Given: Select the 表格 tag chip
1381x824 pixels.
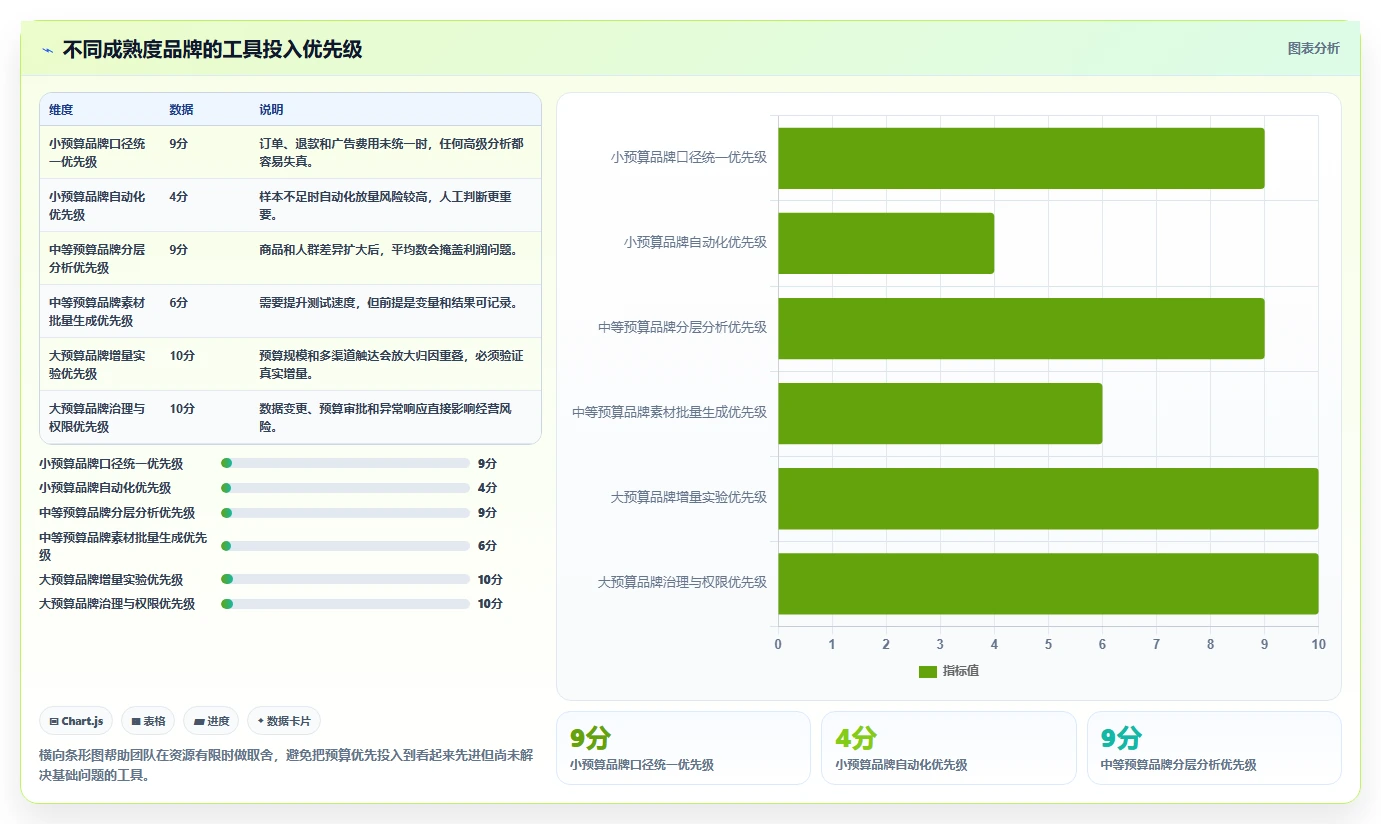Looking at the screenshot, I should (148, 721).
